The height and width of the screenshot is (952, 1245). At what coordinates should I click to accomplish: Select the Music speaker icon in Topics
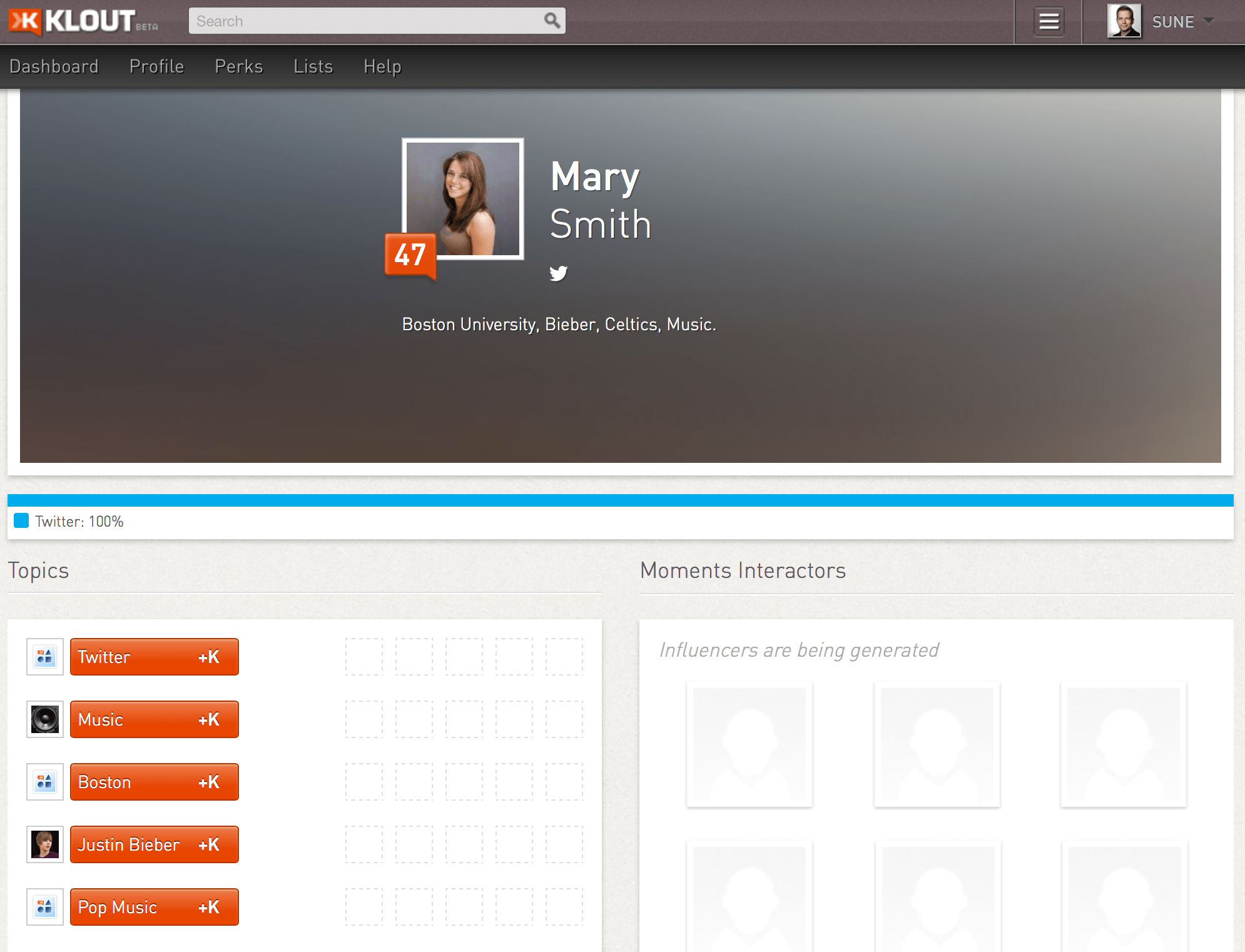point(44,719)
